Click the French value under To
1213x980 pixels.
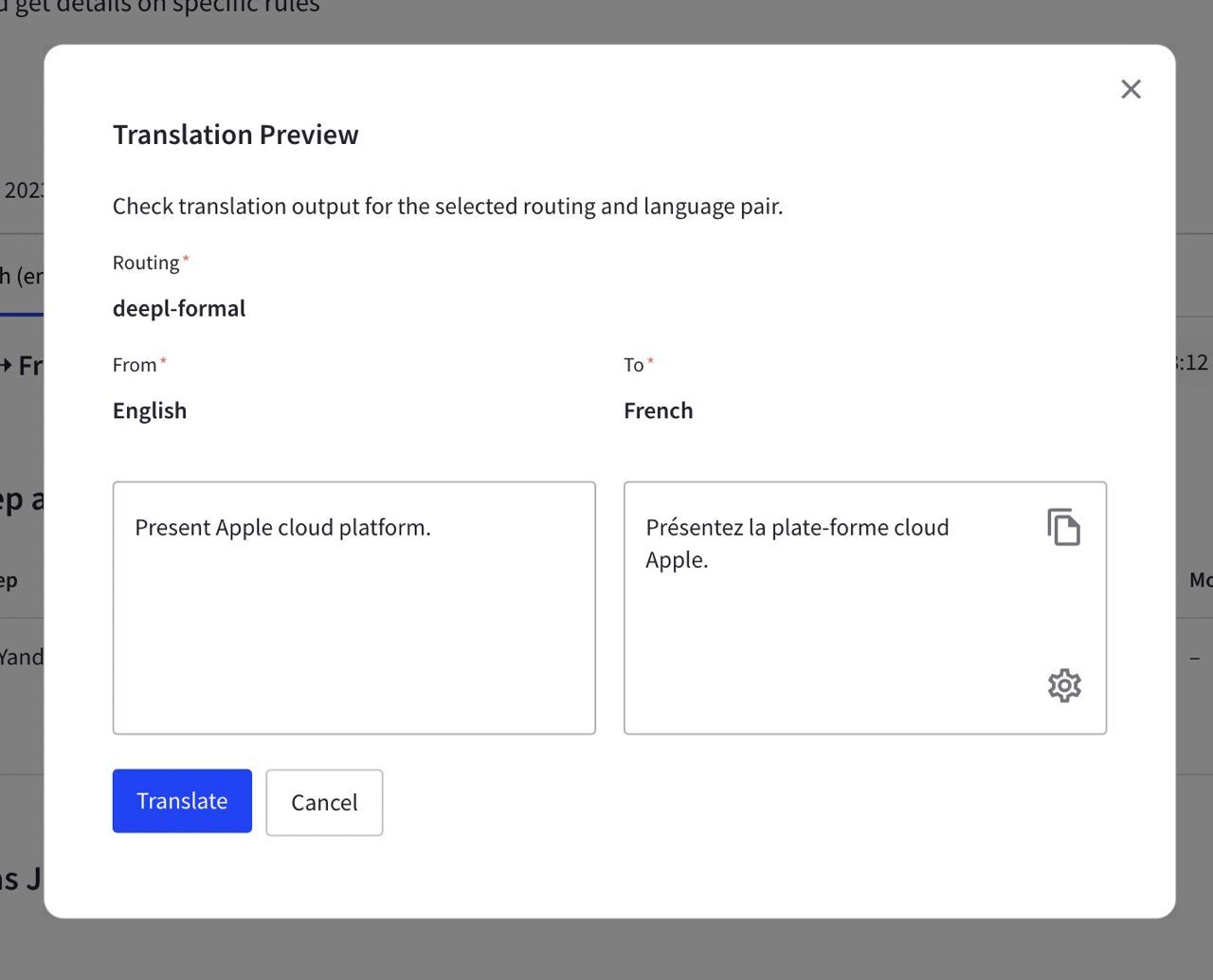(x=658, y=409)
